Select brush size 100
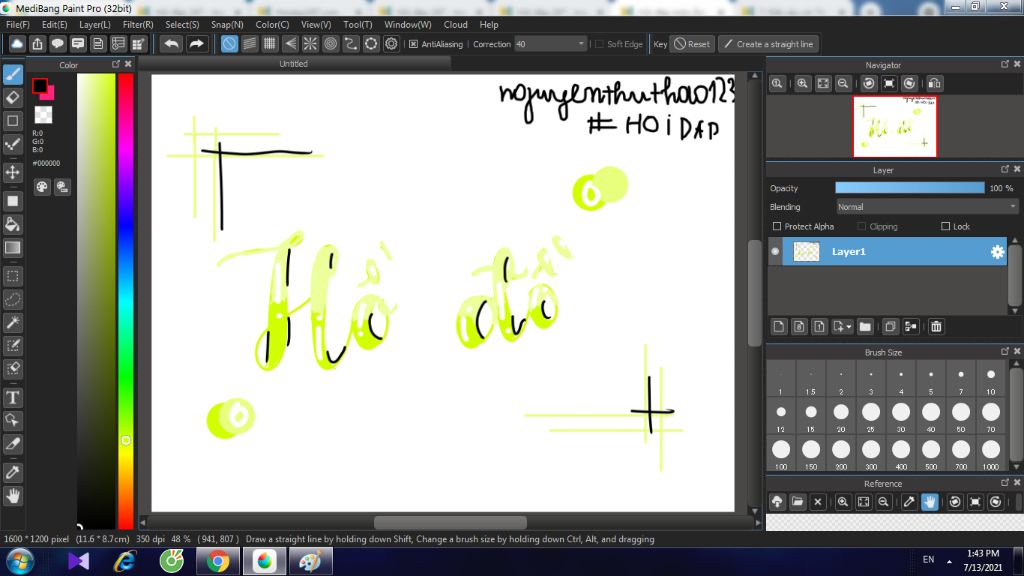The width and height of the screenshot is (1024, 576). (781, 453)
